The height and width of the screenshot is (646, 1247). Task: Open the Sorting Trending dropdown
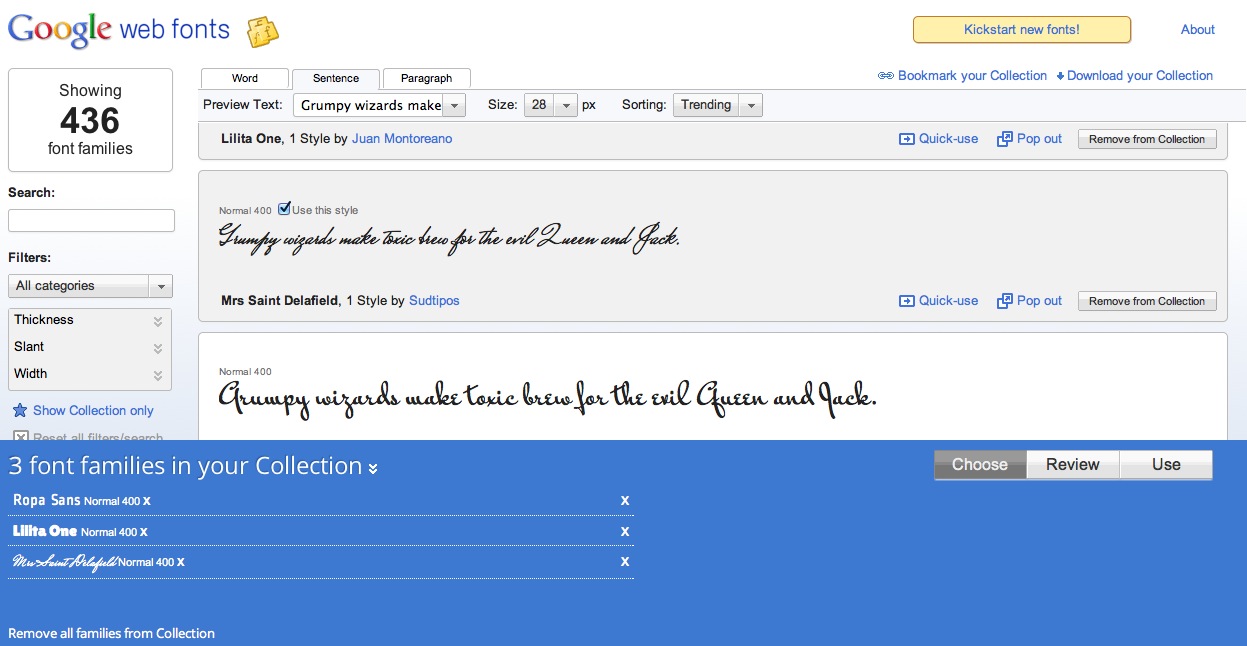point(717,105)
